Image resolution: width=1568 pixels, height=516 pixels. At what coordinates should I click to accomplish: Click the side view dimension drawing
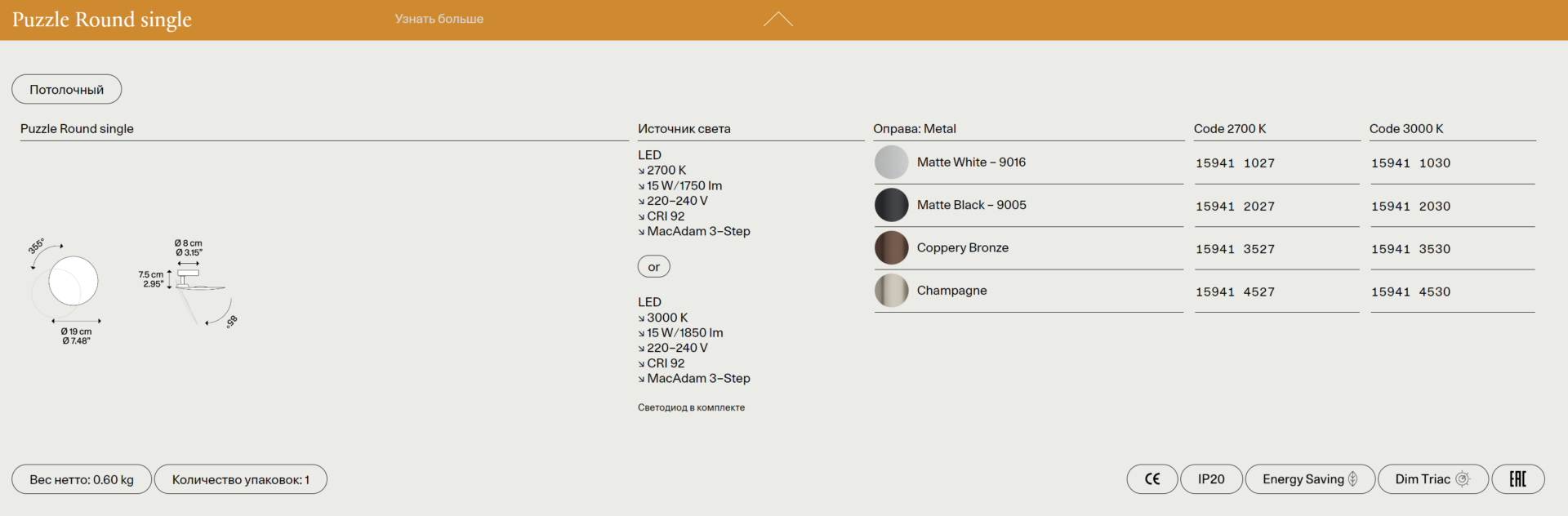coord(194,287)
